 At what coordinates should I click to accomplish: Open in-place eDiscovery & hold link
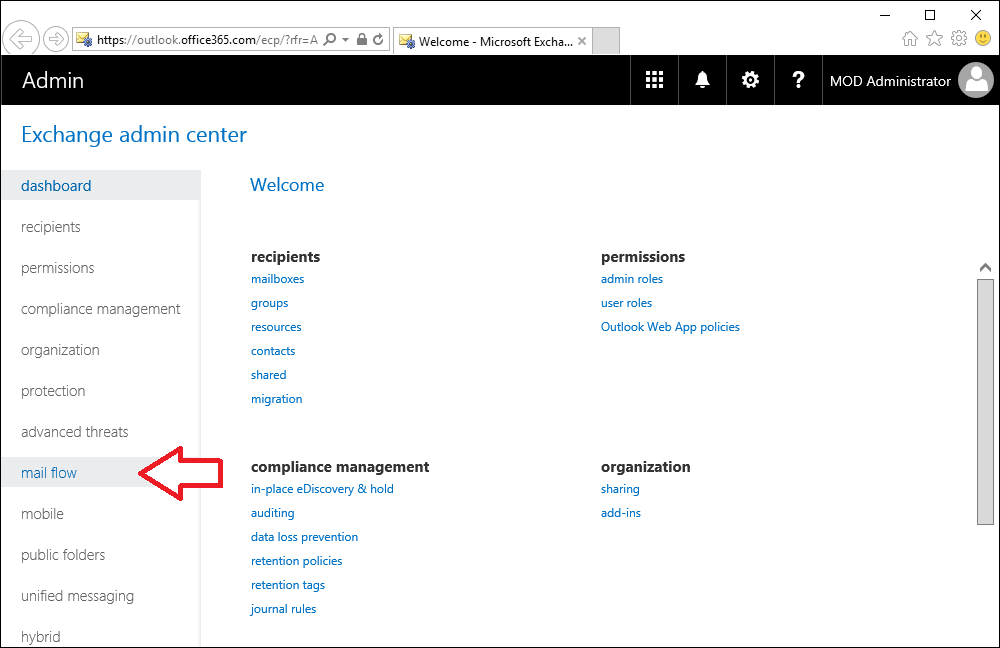[x=322, y=489]
